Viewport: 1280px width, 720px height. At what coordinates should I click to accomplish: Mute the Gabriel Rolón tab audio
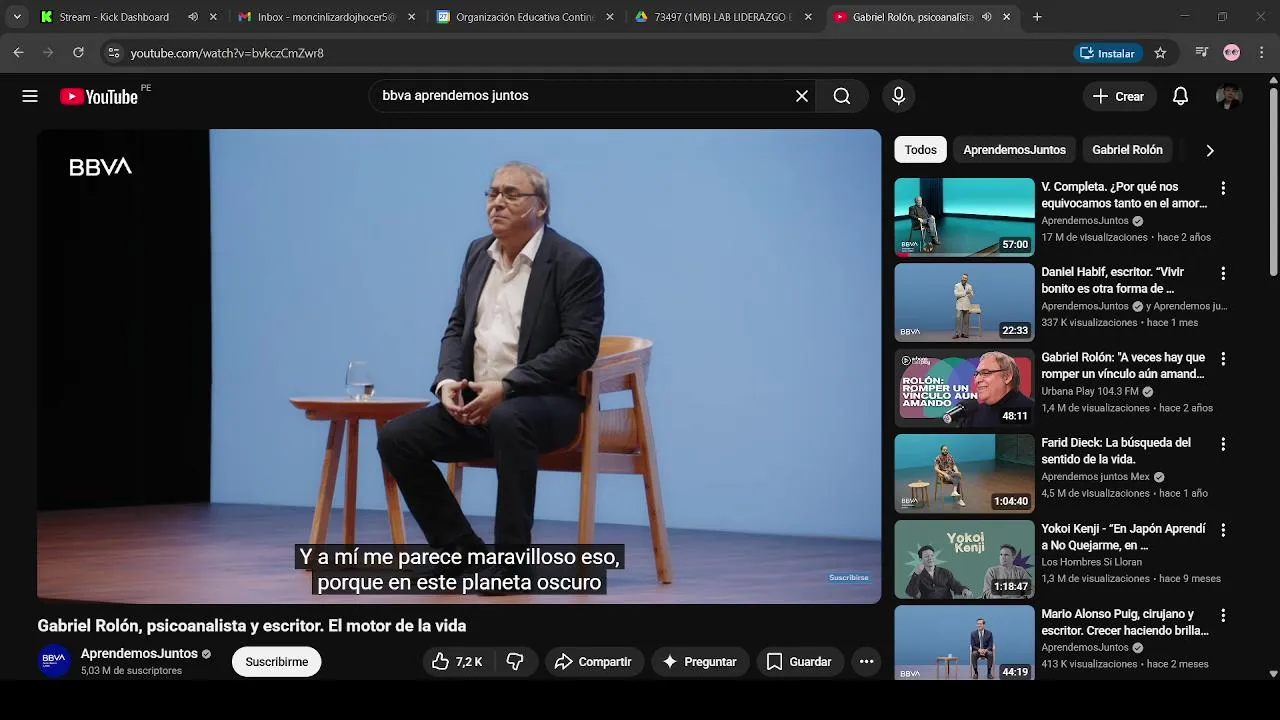[986, 17]
